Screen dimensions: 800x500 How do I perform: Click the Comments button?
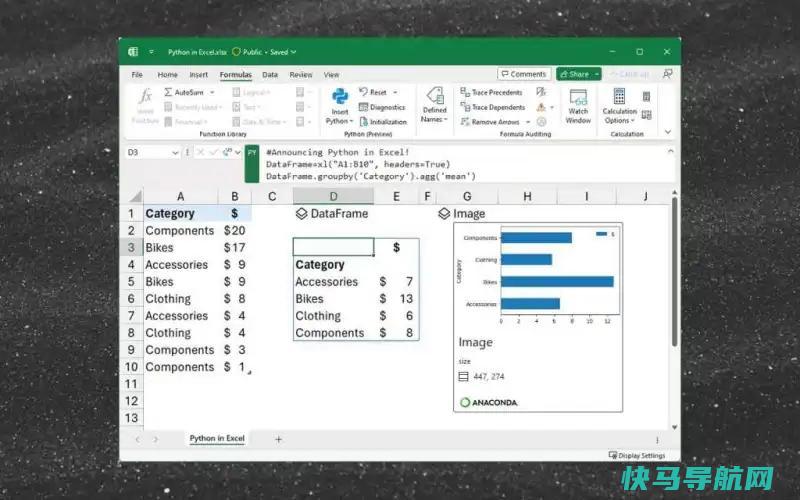pos(524,74)
